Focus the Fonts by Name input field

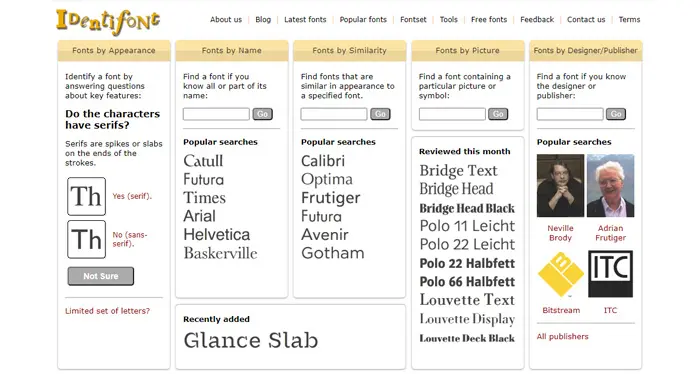(216, 114)
